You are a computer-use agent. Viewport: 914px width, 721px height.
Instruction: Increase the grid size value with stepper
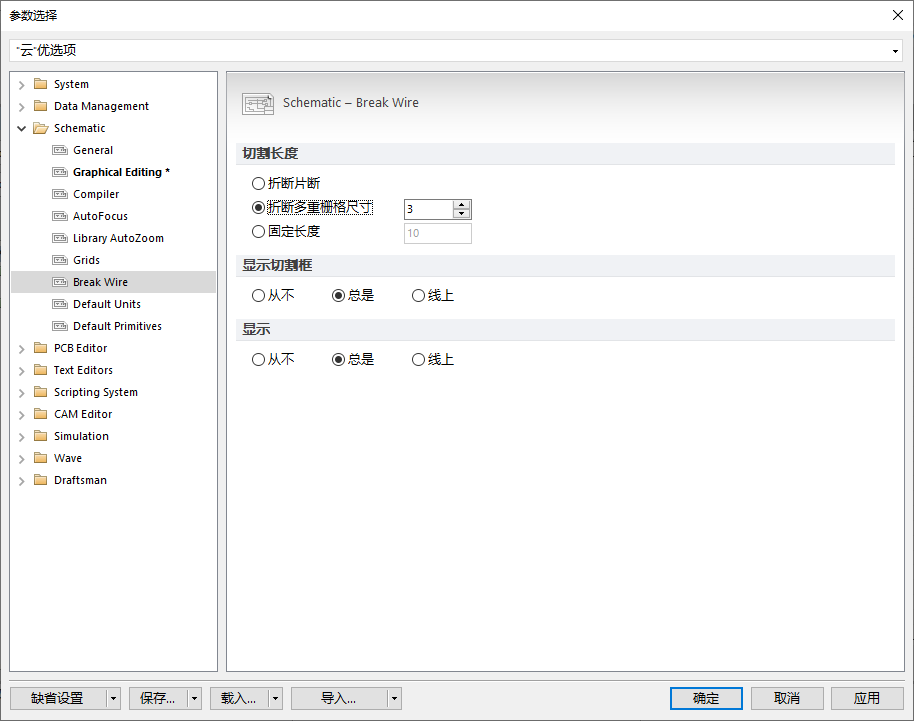(461, 204)
